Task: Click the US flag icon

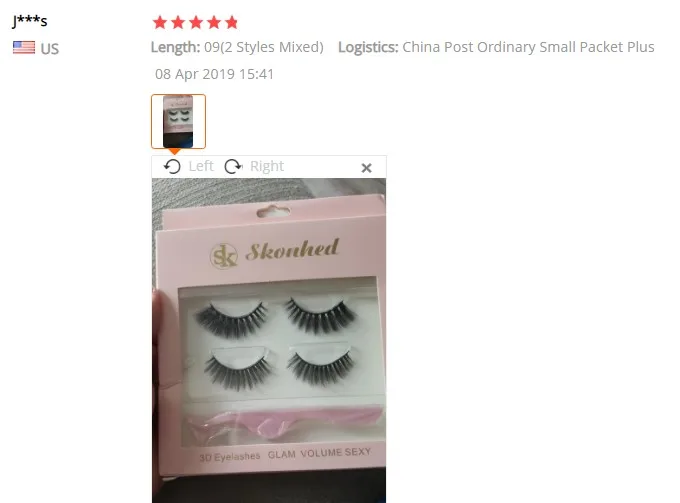Action: click(24, 47)
